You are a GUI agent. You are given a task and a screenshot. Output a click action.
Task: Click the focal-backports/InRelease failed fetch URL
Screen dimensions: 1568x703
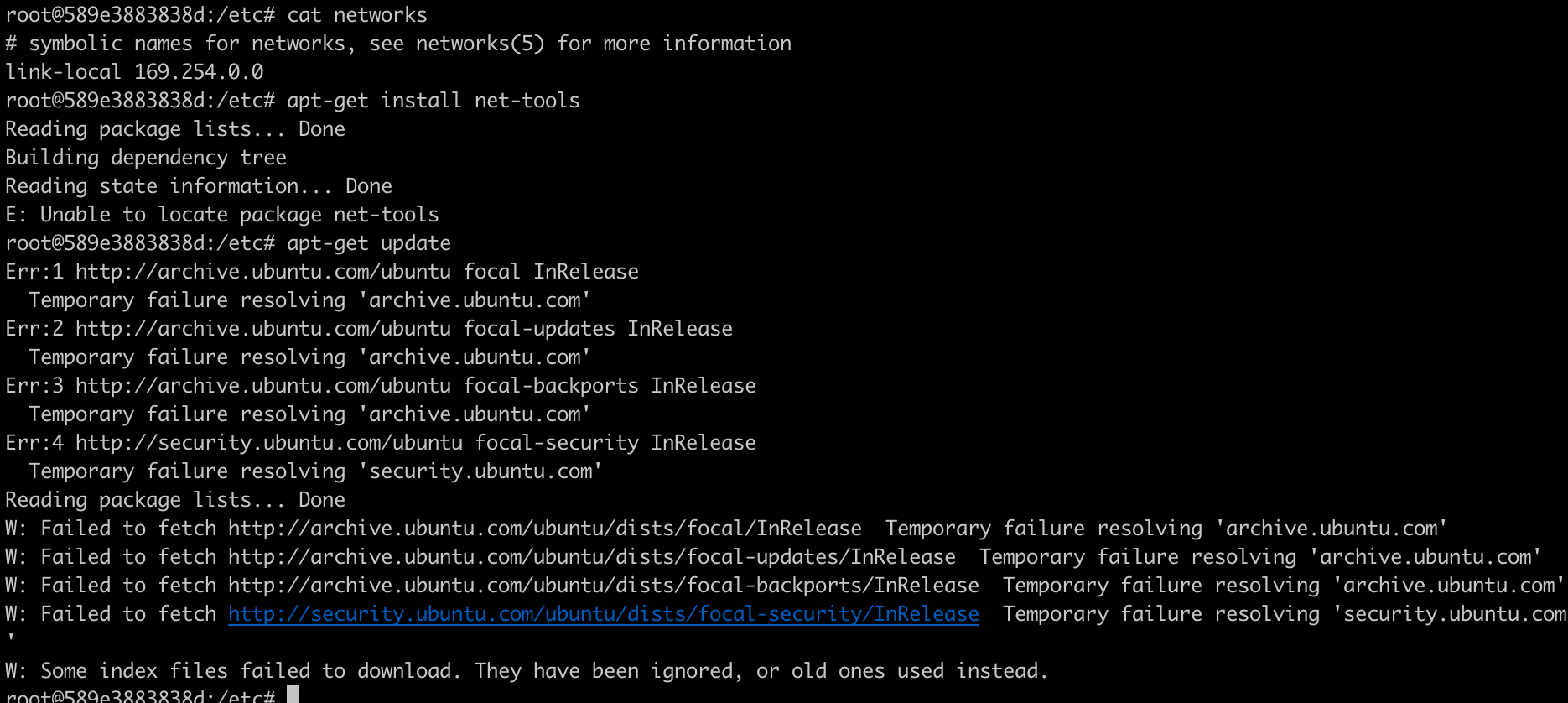(x=604, y=586)
